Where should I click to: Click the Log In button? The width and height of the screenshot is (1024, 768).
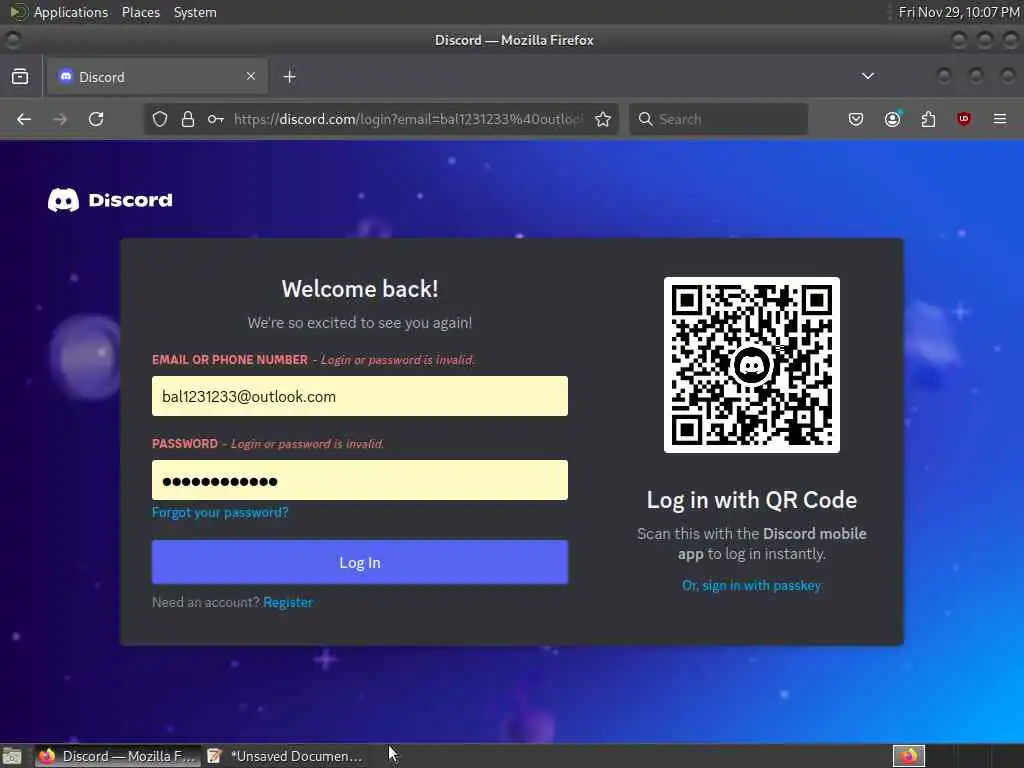pyautogui.click(x=360, y=562)
